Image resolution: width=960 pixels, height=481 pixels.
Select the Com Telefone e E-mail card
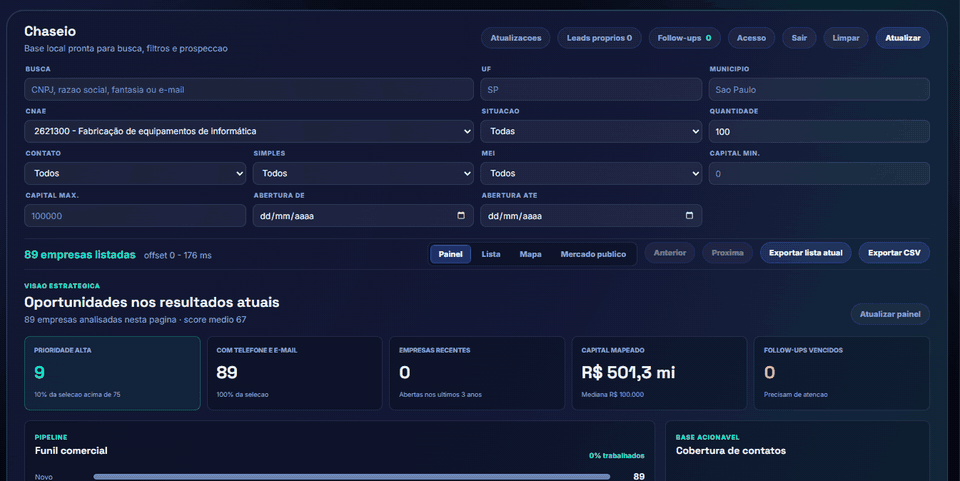point(294,373)
